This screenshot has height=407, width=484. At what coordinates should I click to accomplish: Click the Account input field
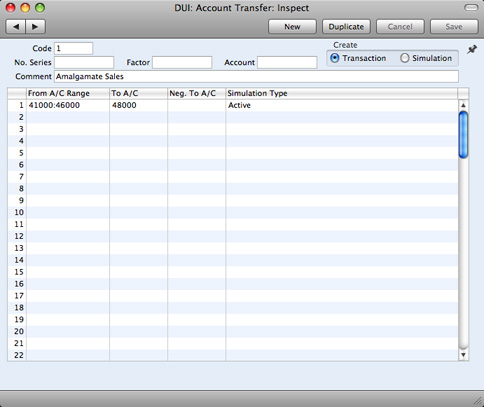point(287,62)
